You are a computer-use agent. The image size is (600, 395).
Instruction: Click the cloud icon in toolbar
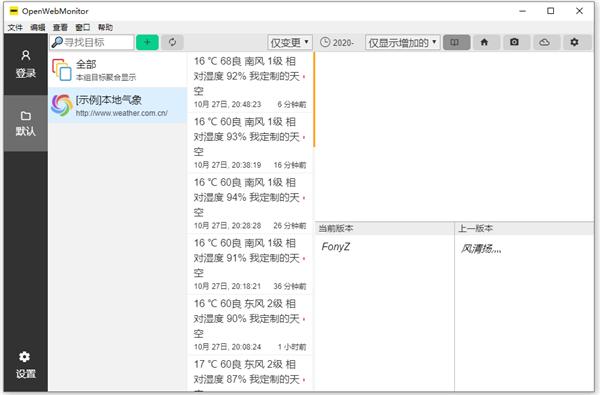pos(545,42)
